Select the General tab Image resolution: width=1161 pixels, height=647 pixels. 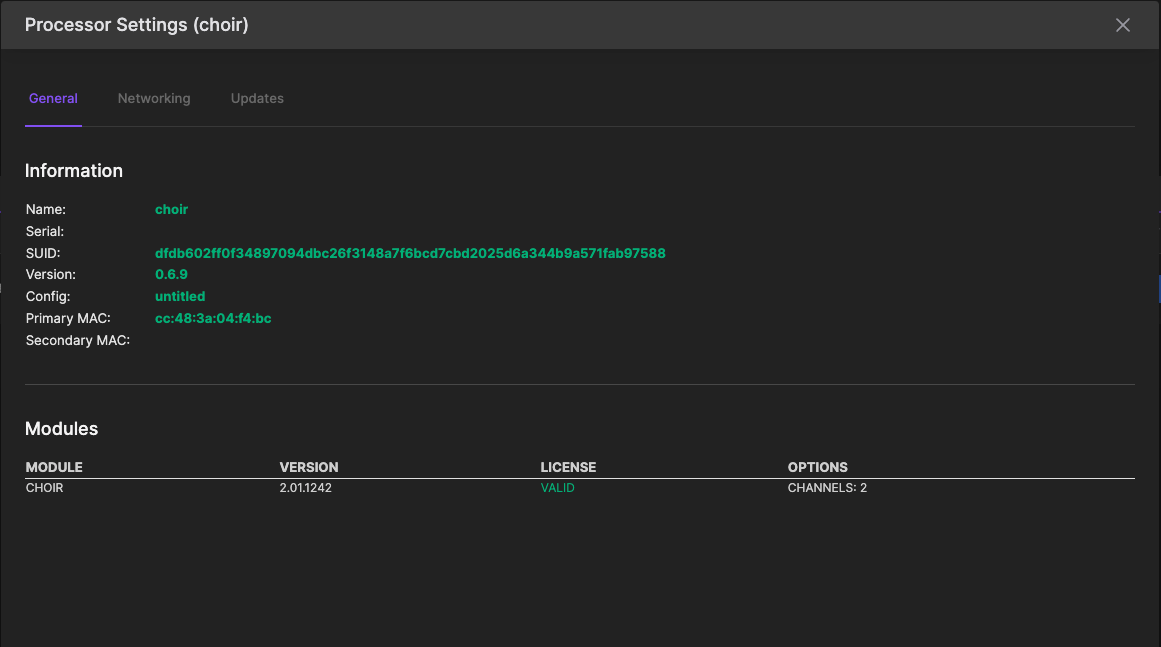click(53, 99)
